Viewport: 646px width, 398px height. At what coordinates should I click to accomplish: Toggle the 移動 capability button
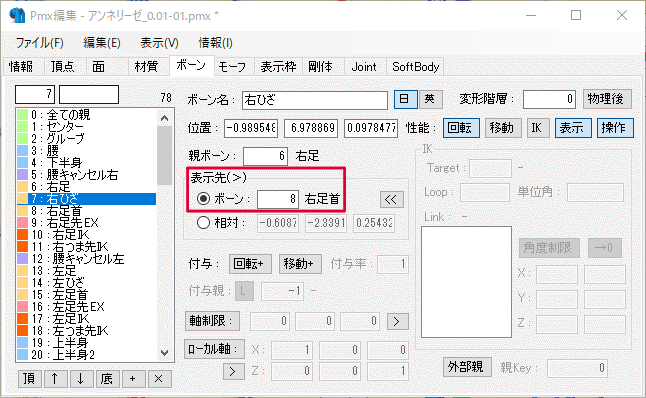pyautogui.click(x=503, y=128)
